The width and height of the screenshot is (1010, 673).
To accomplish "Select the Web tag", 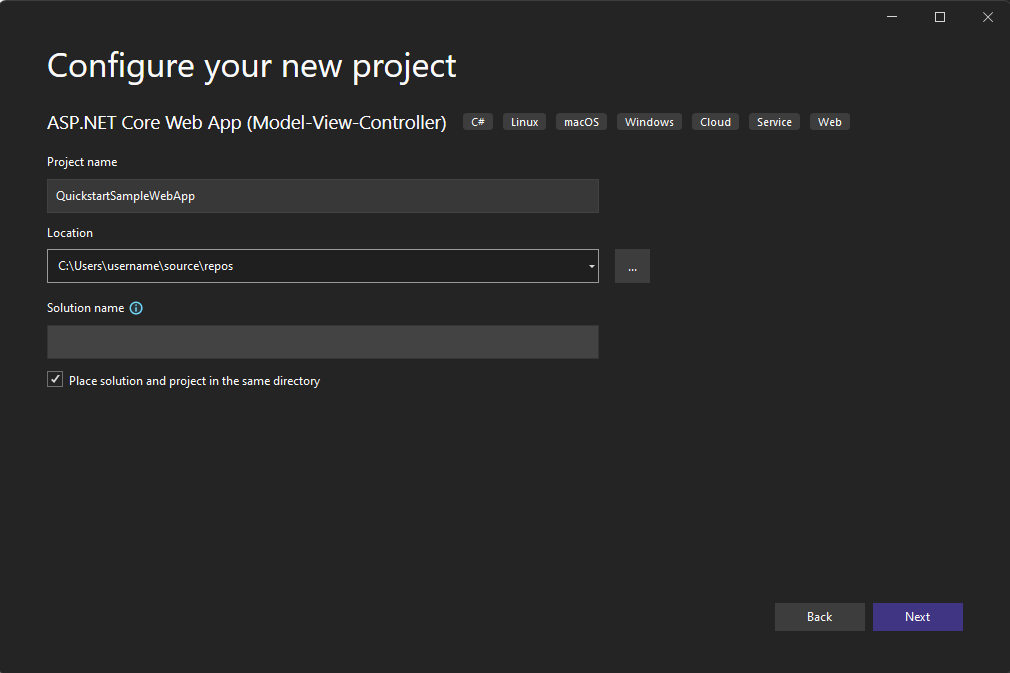I will [829, 121].
